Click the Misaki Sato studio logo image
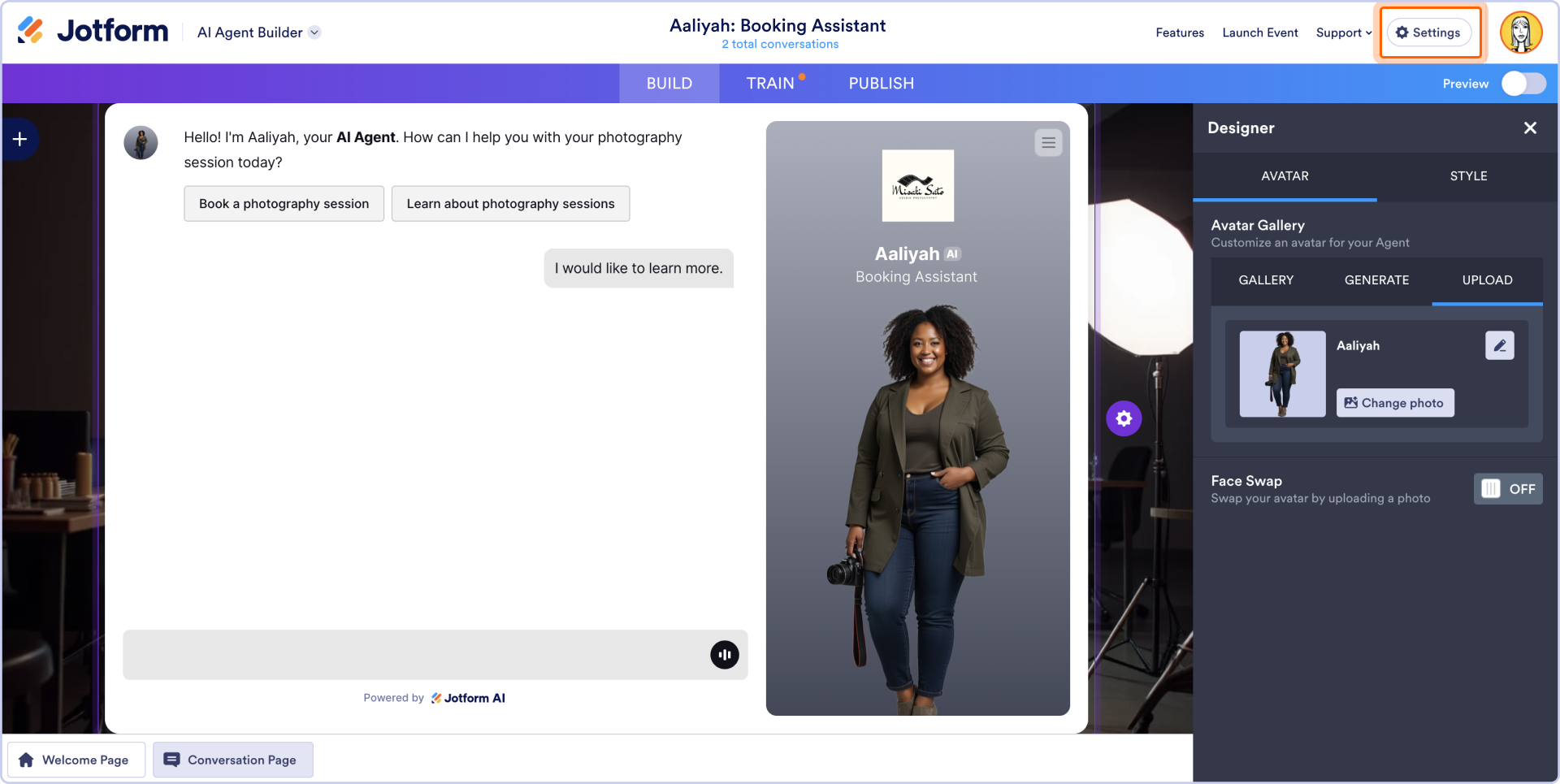 (x=918, y=185)
